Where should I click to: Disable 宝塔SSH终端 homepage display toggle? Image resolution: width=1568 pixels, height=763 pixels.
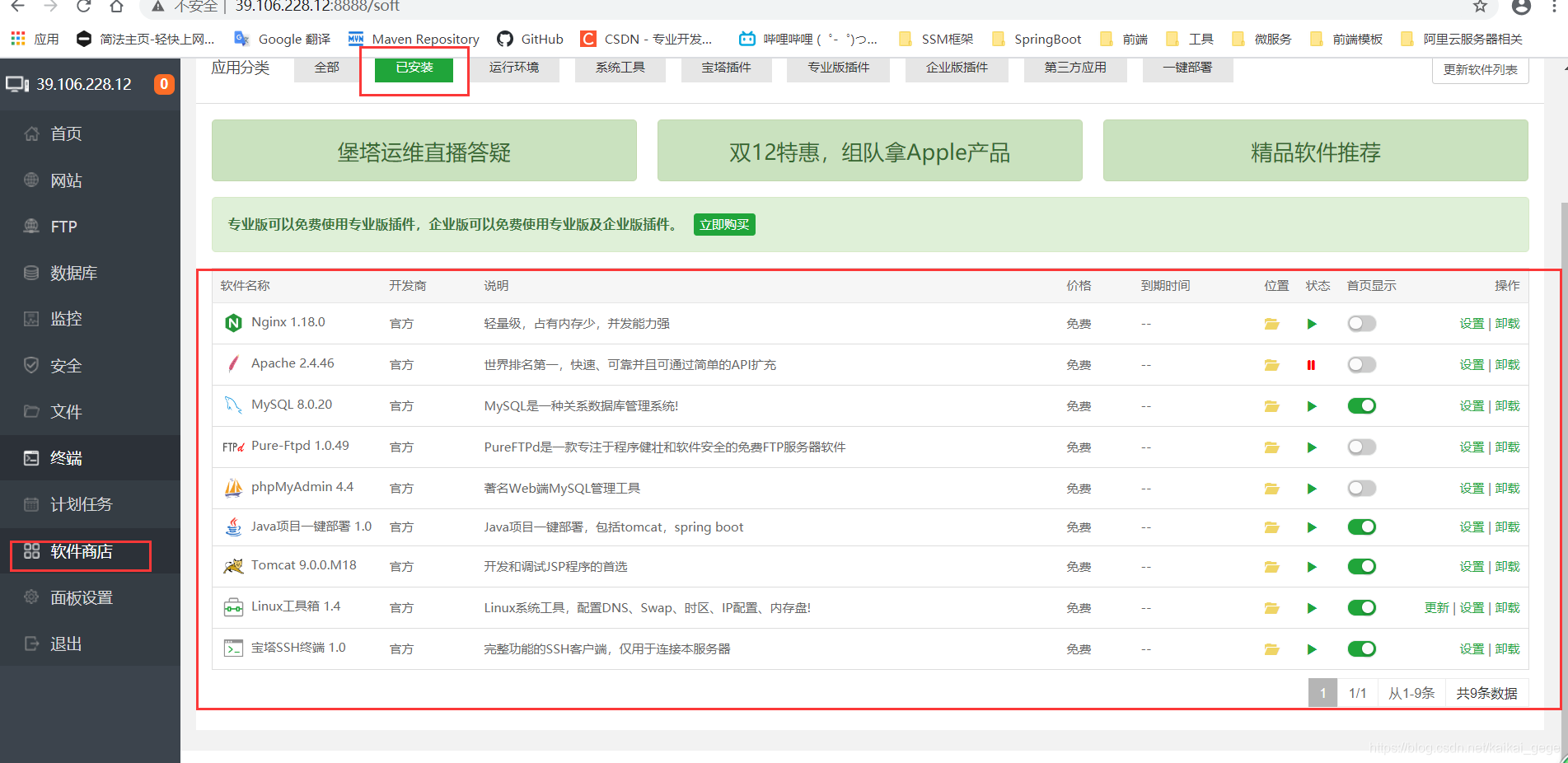[x=1362, y=649]
